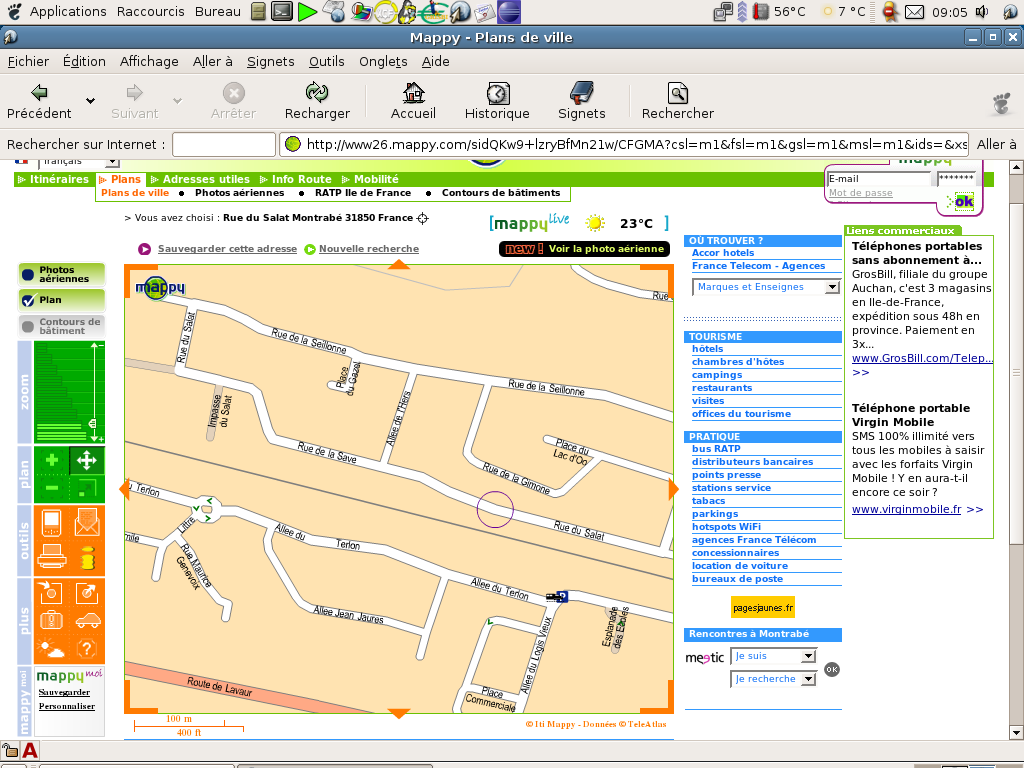Open the Signets bookmarks button
The height and width of the screenshot is (768, 1024).
tap(581, 102)
